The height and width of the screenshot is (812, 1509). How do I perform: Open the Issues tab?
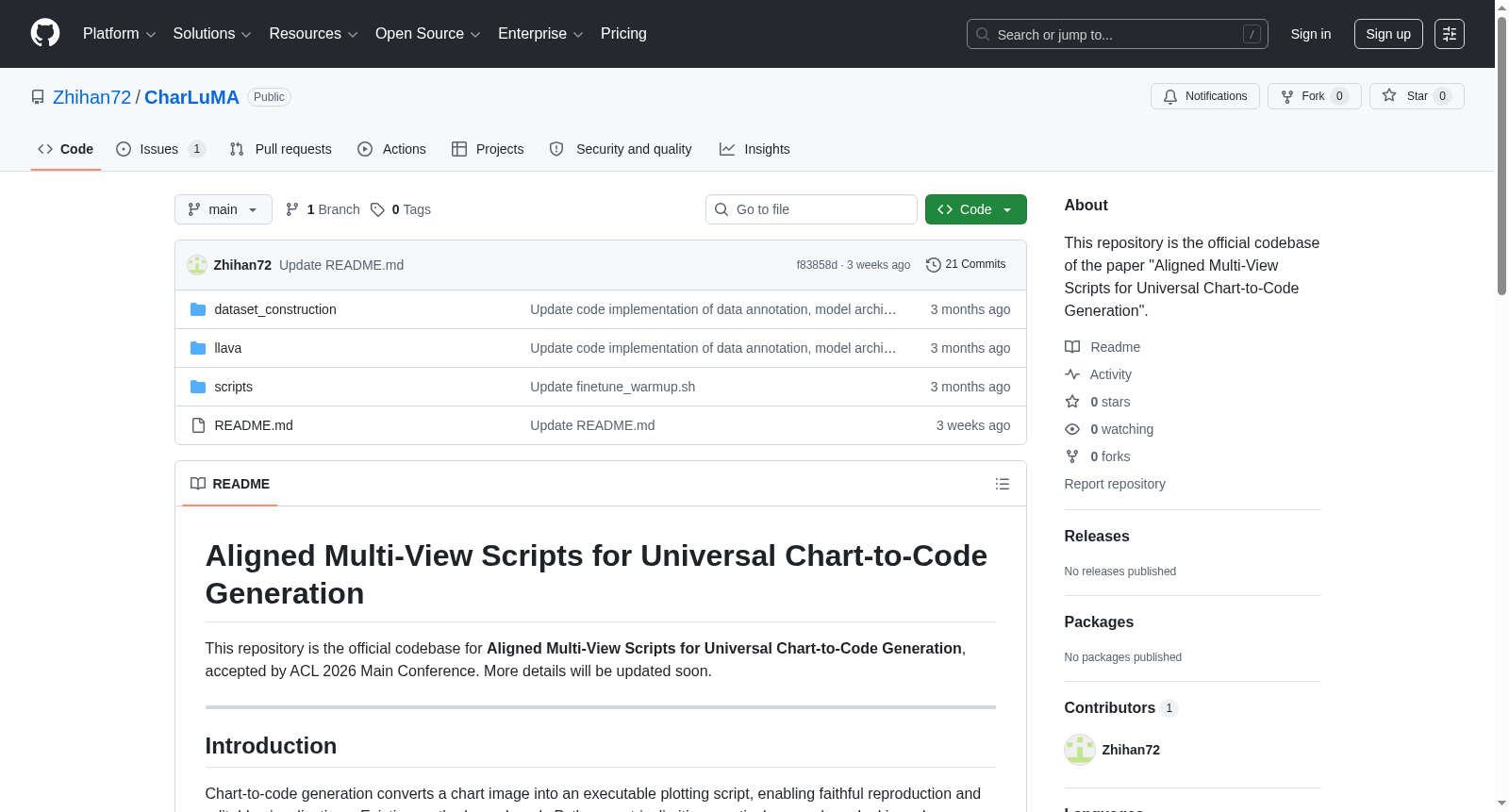(x=160, y=149)
